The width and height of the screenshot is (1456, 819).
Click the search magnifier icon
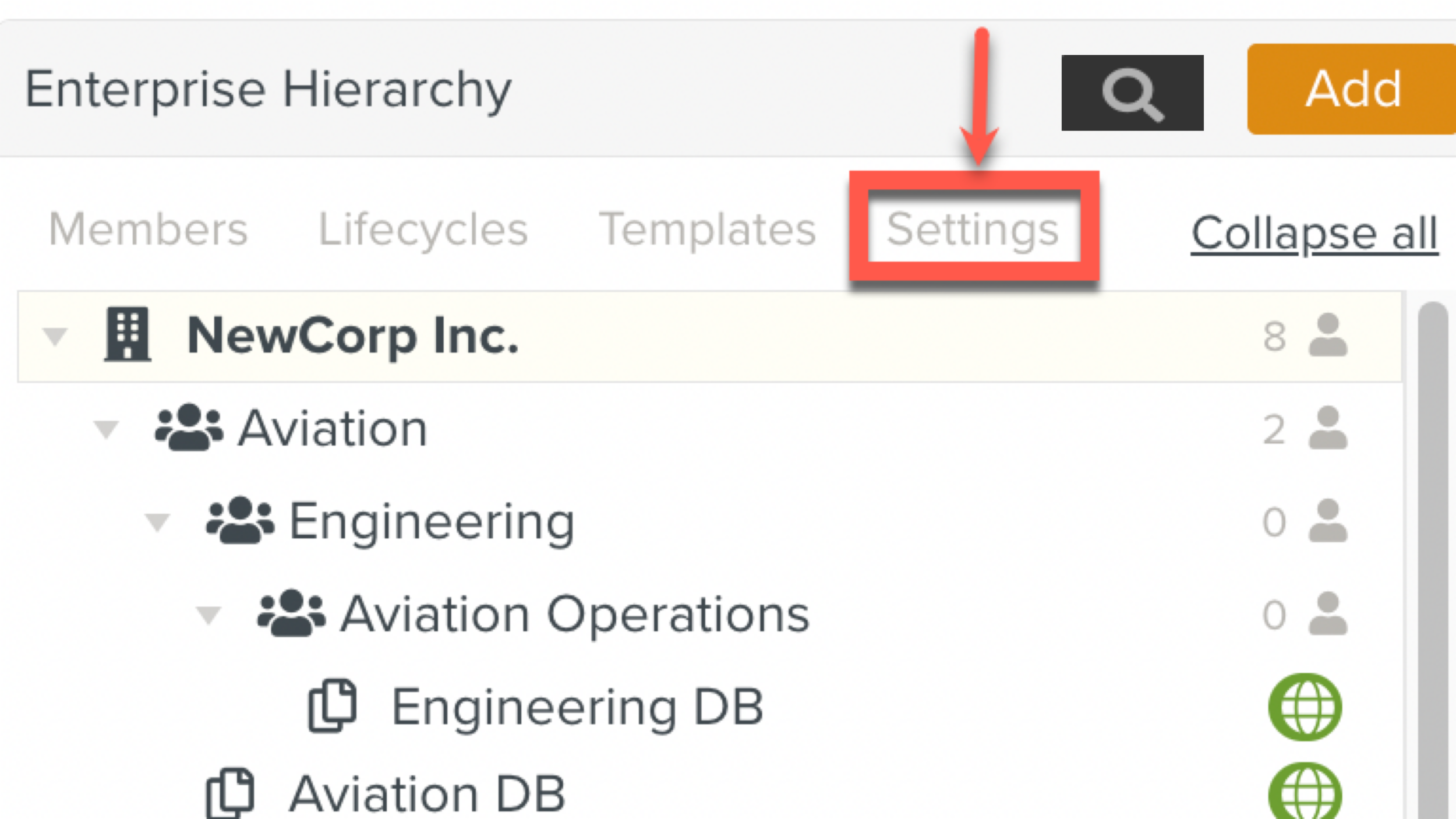click(1132, 93)
